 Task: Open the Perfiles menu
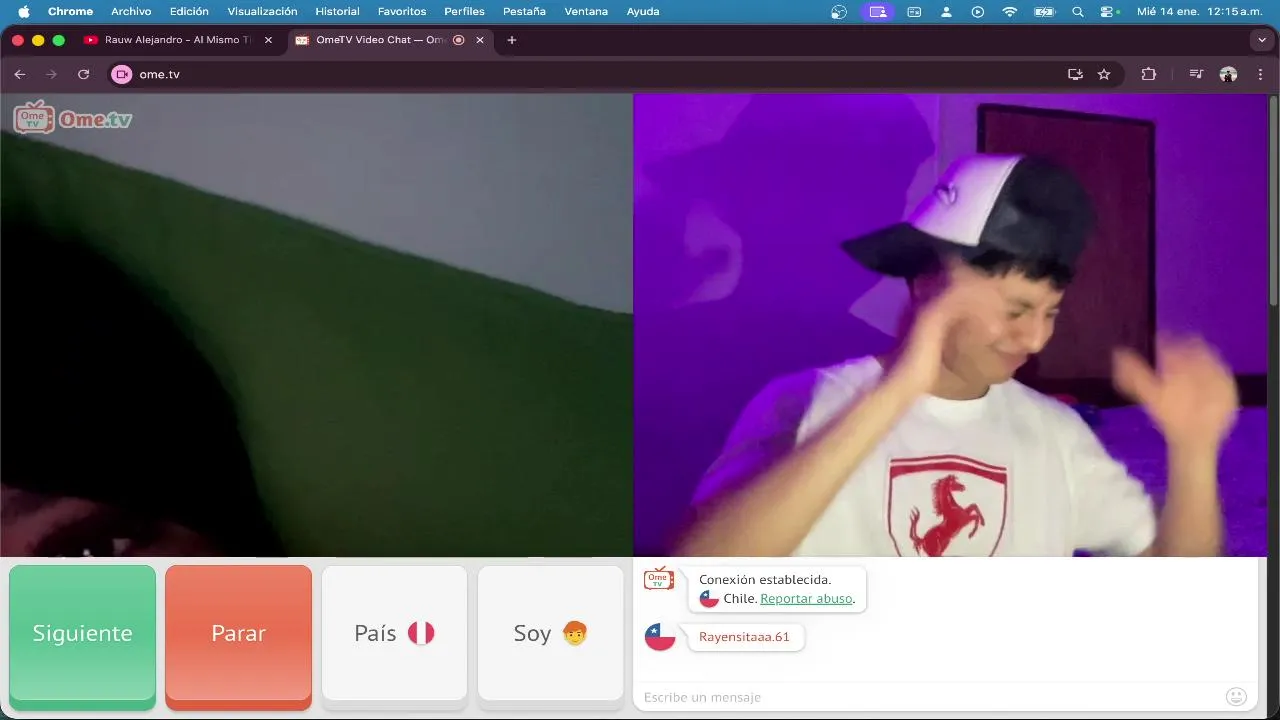(x=464, y=12)
